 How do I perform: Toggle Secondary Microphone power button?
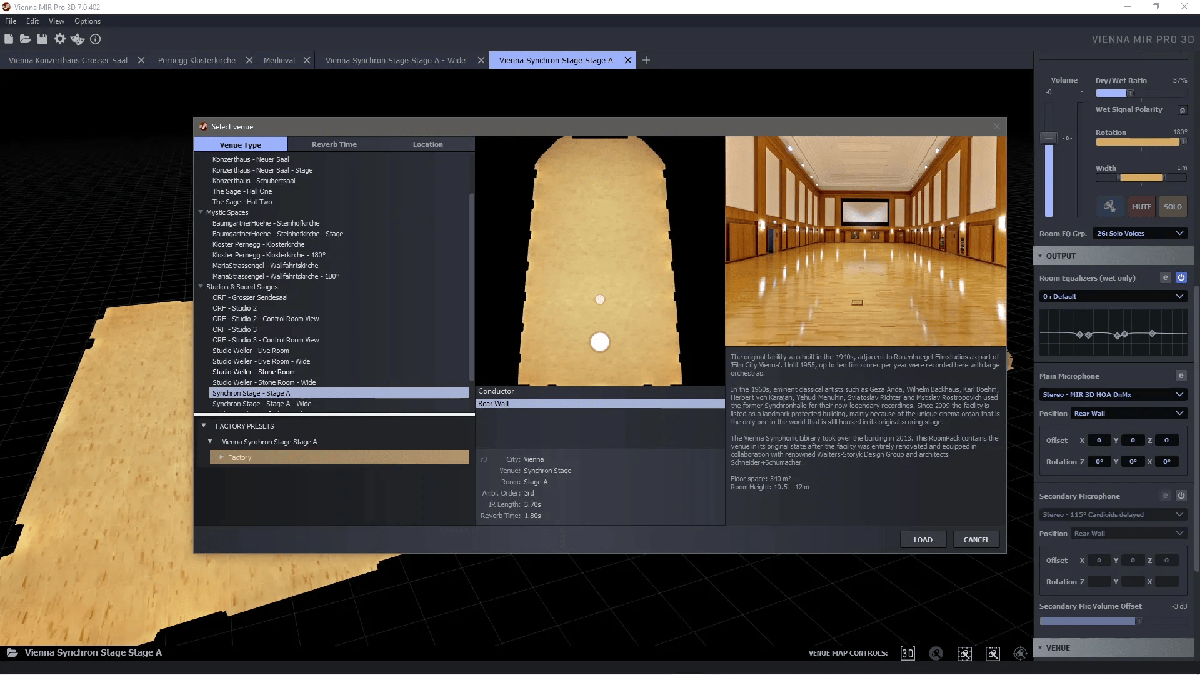tap(1181, 496)
